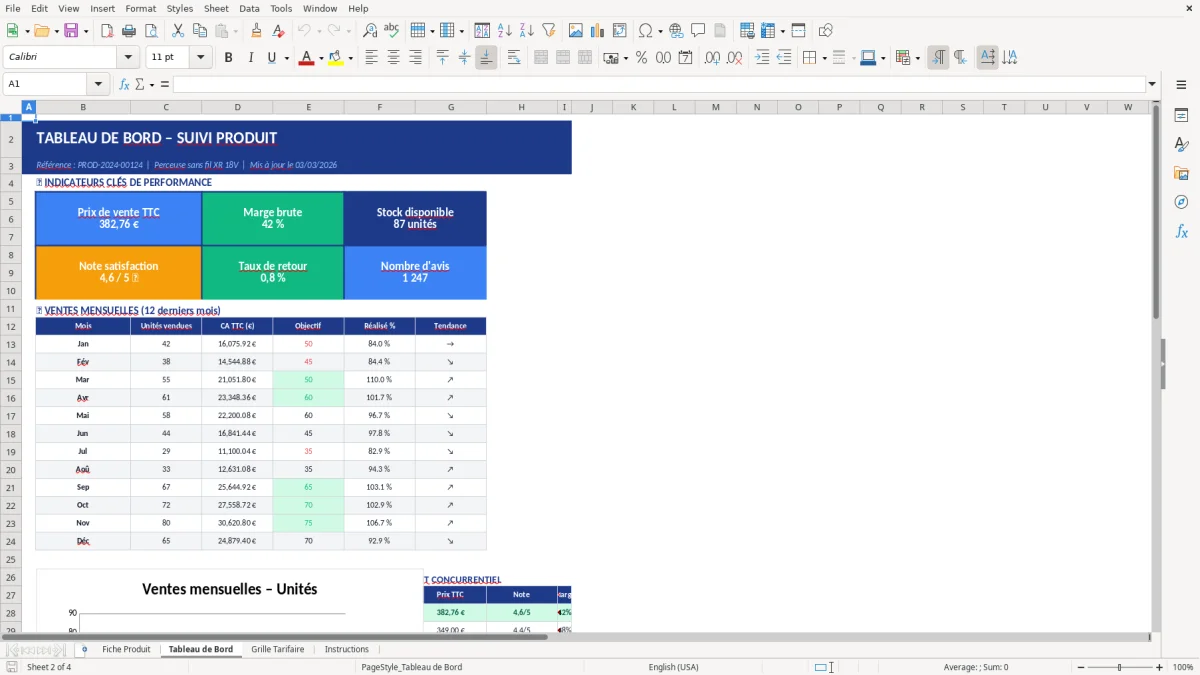Open the Function Wizard

coord(123,84)
